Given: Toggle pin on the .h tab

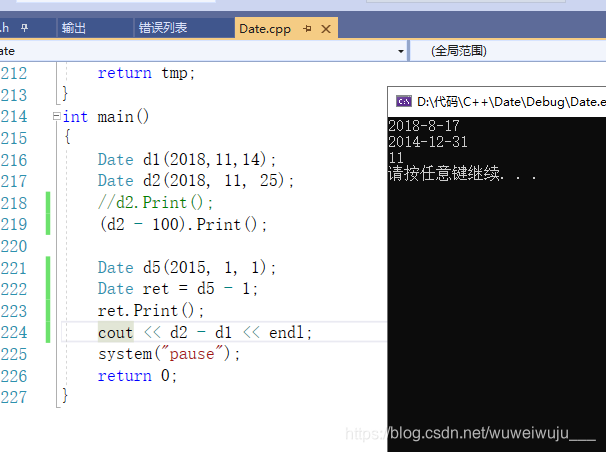Looking at the screenshot, I should tap(24, 28).
